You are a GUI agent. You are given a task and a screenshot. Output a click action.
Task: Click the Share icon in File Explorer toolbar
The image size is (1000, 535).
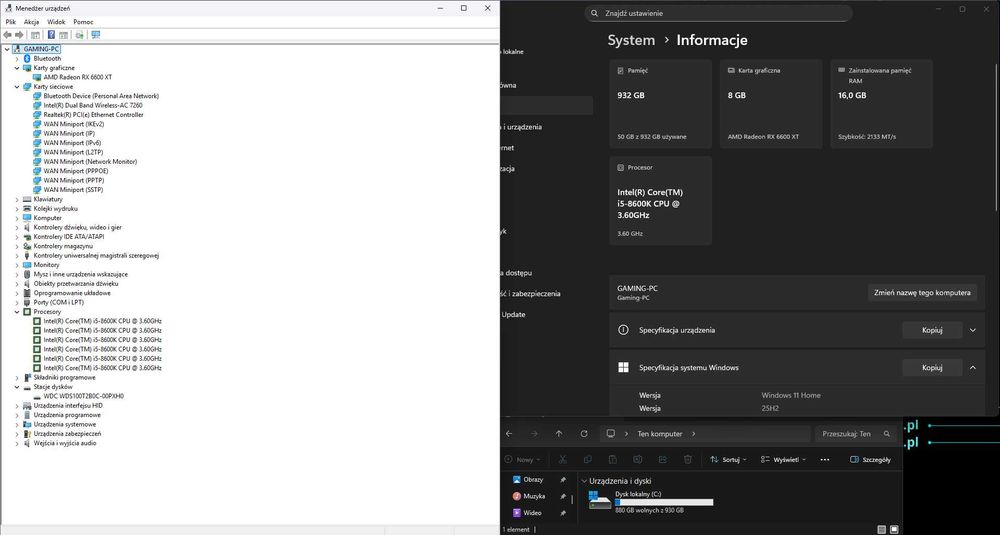(x=662, y=459)
